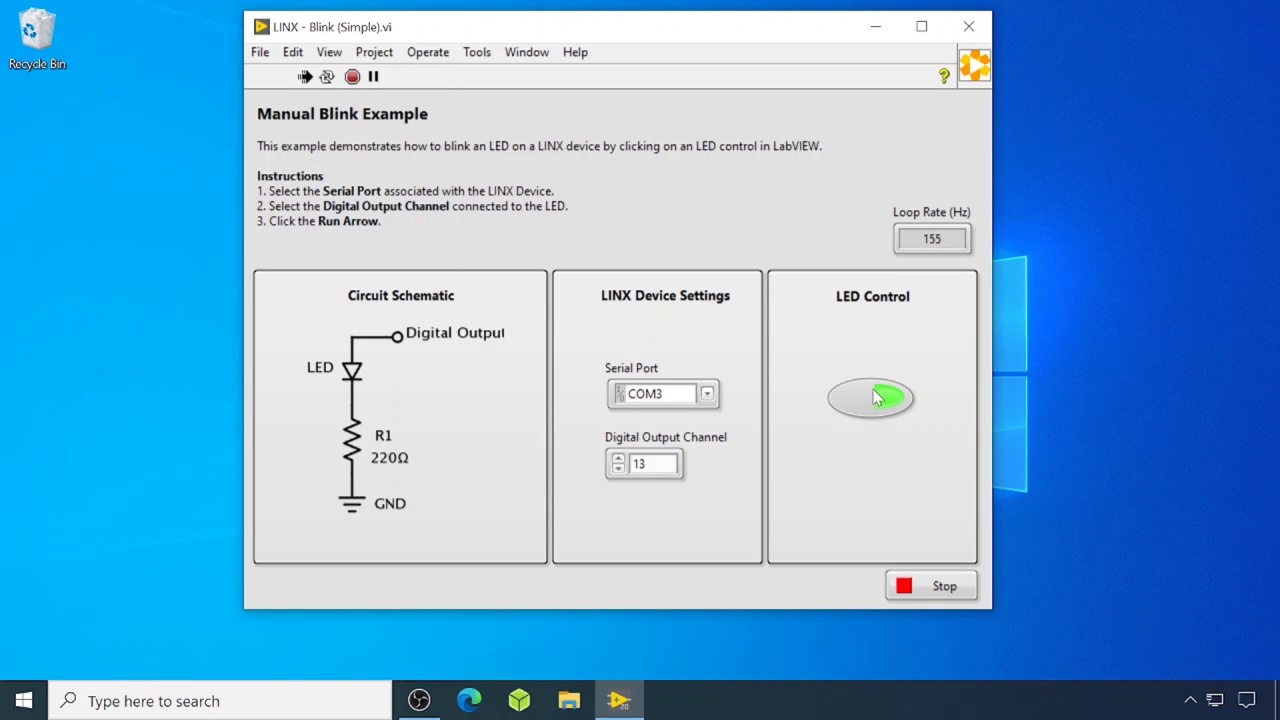Open the Operate menu
1280x720 pixels.
[x=428, y=52]
